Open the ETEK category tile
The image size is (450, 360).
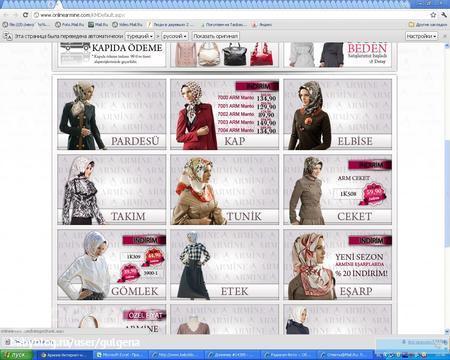coord(224,265)
